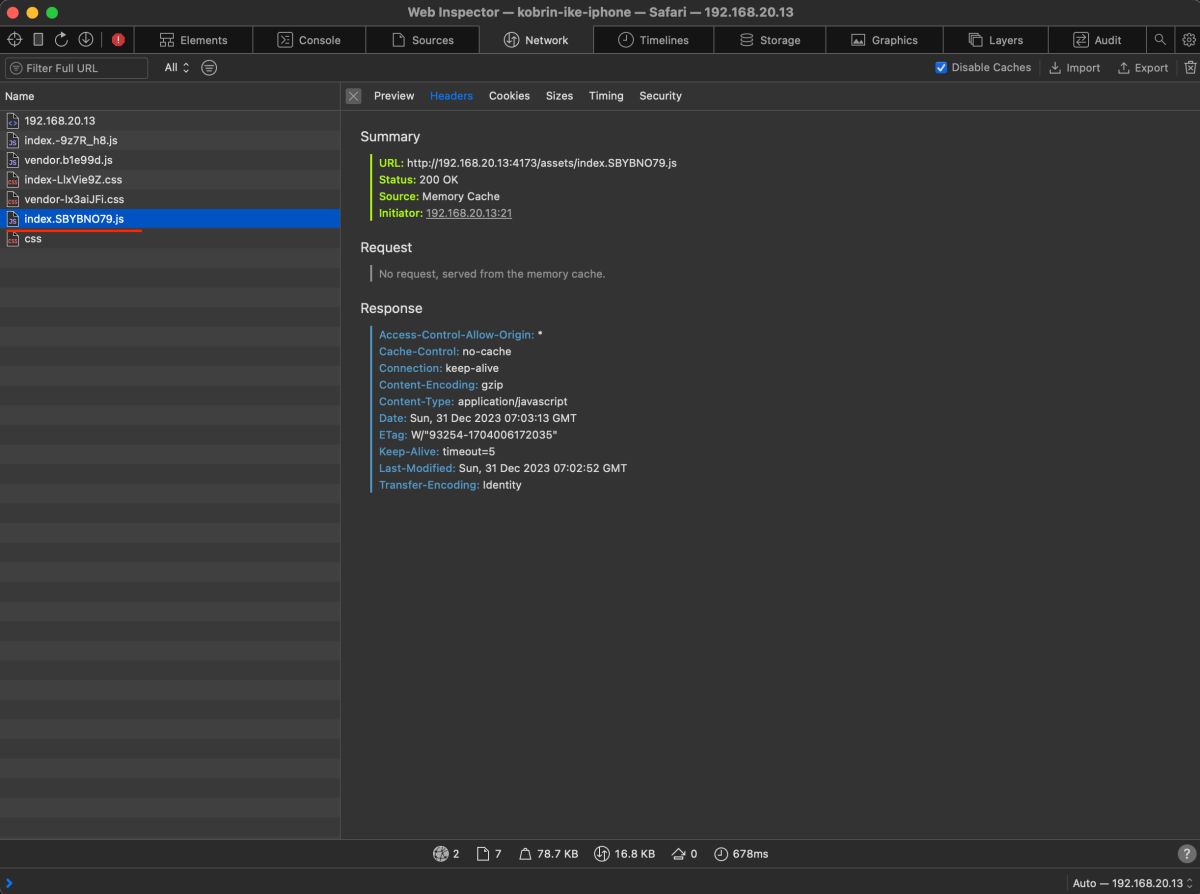This screenshot has width=1200, height=894.
Task: Select the 192.168.20.13 document row
Action: (x=170, y=120)
